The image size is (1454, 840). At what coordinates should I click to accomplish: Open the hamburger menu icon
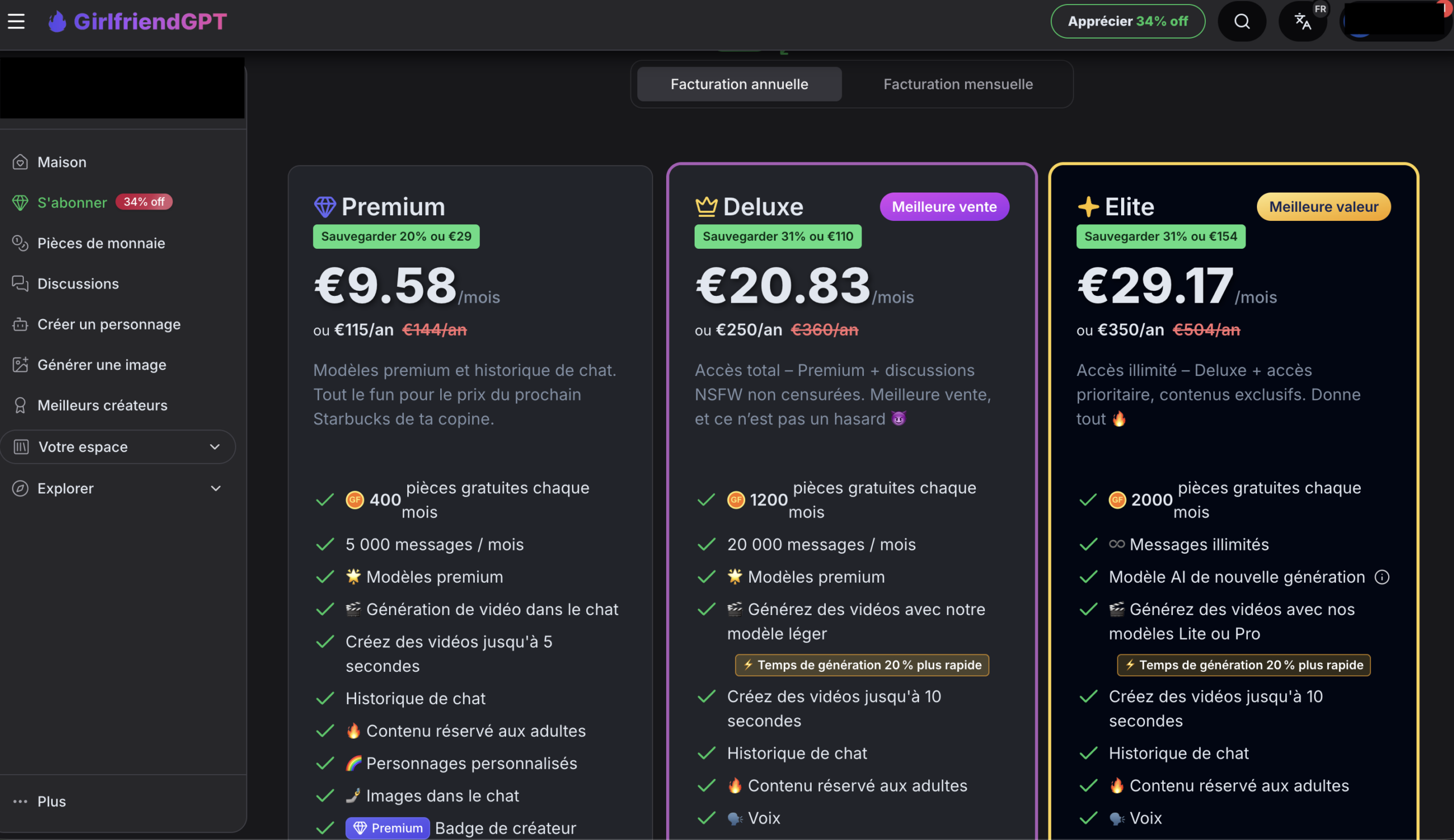point(16,22)
